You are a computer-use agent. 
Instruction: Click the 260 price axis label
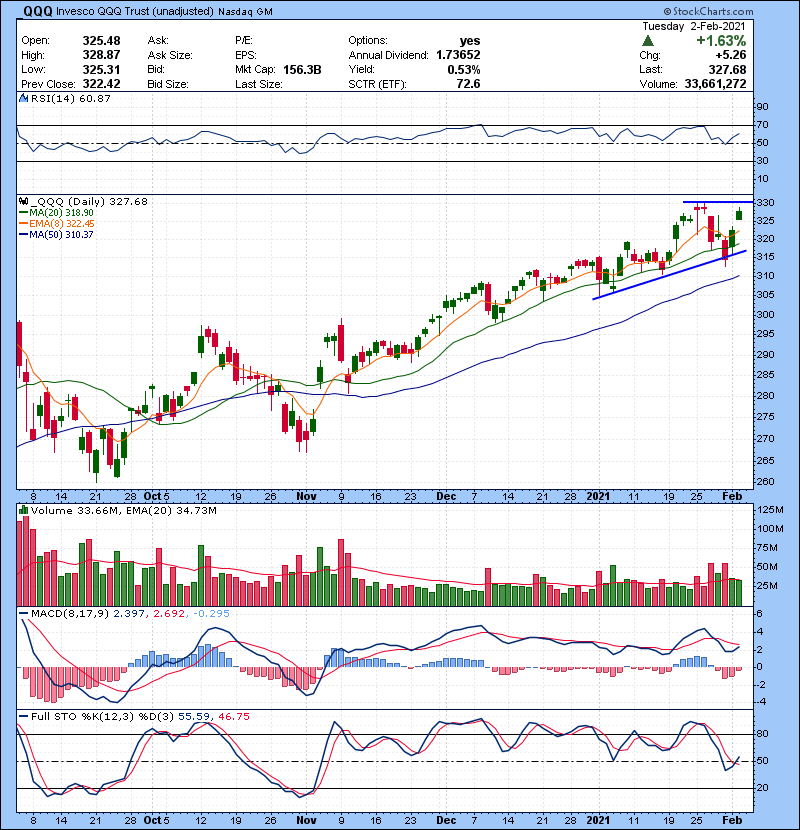pyautogui.click(x=765, y=482)
